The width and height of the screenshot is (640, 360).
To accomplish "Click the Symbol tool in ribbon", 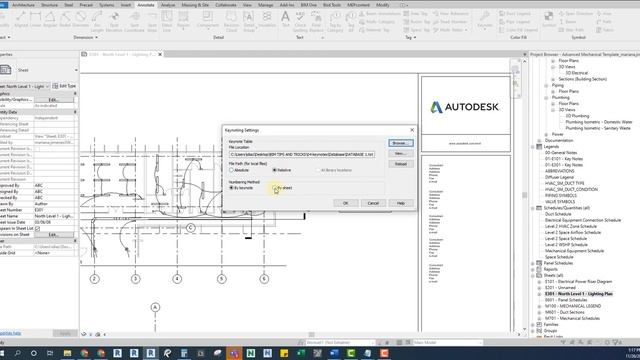I will tap(549, 20).
